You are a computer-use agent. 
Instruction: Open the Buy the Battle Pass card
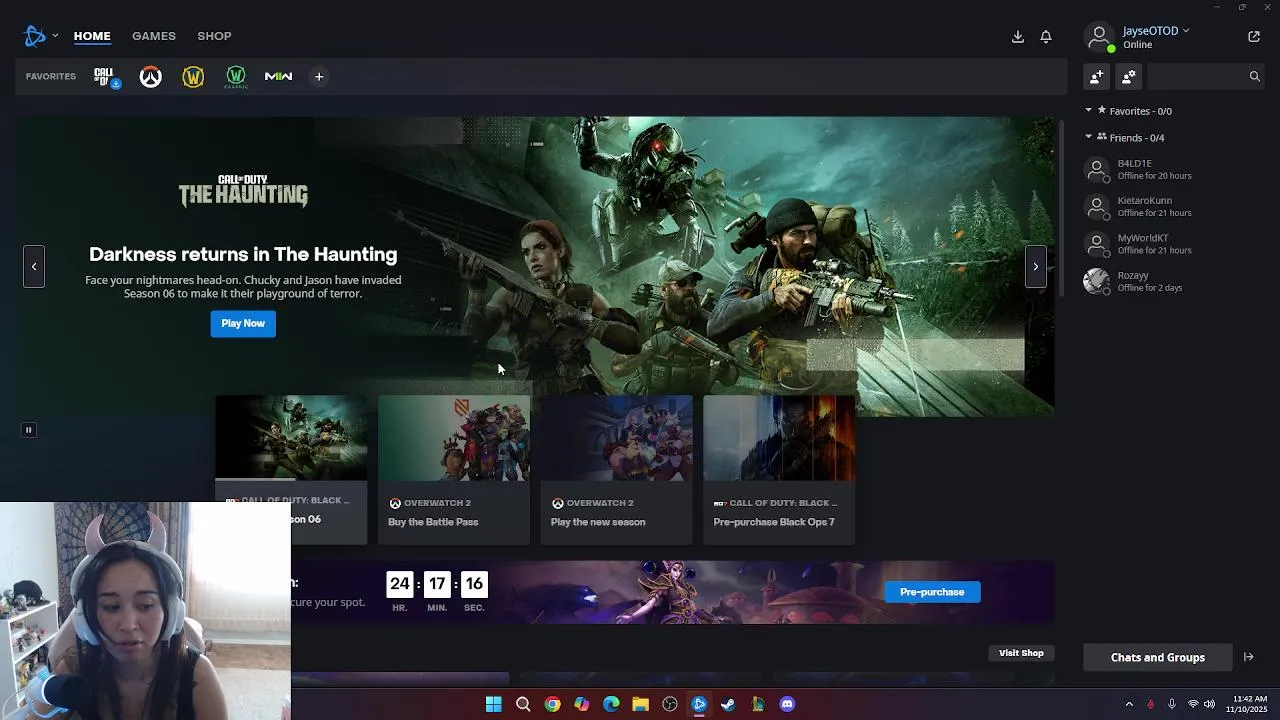(x=454, y=469)
